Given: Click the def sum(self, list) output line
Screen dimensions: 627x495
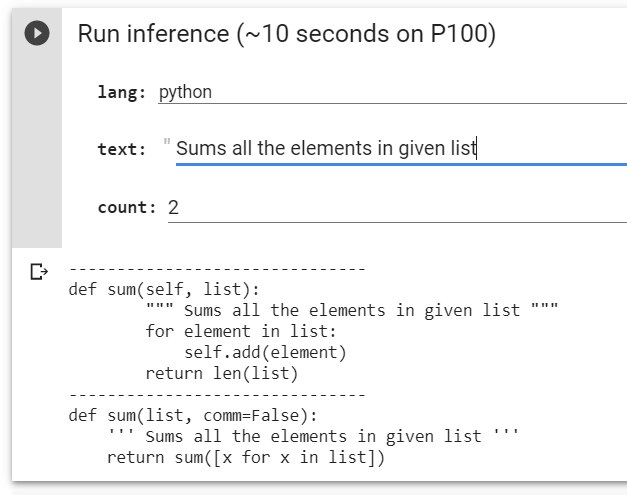Looking at the screenshot, I should (164, 289).
